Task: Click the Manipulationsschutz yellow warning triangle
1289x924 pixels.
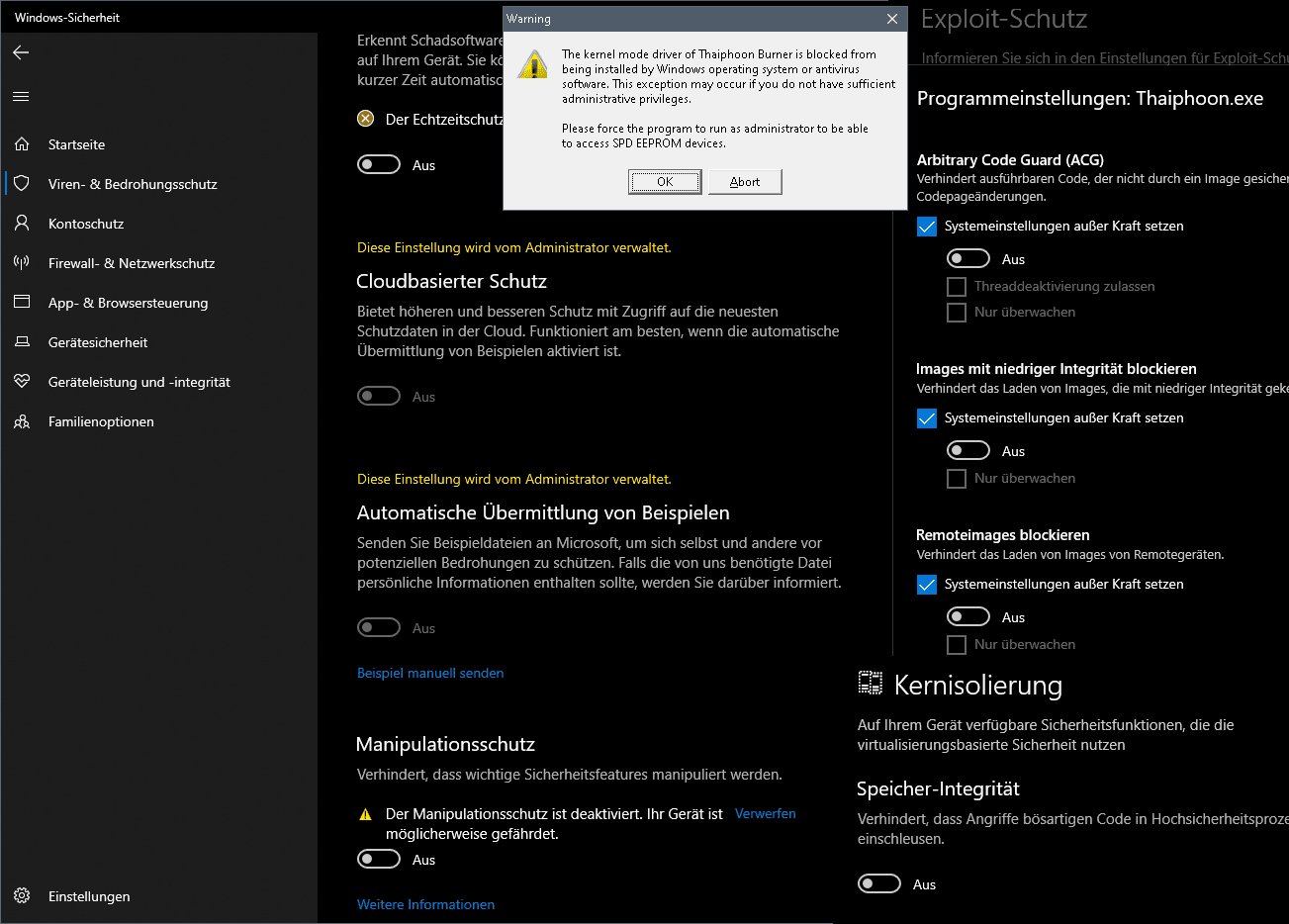Action: (x=365, y=815)
